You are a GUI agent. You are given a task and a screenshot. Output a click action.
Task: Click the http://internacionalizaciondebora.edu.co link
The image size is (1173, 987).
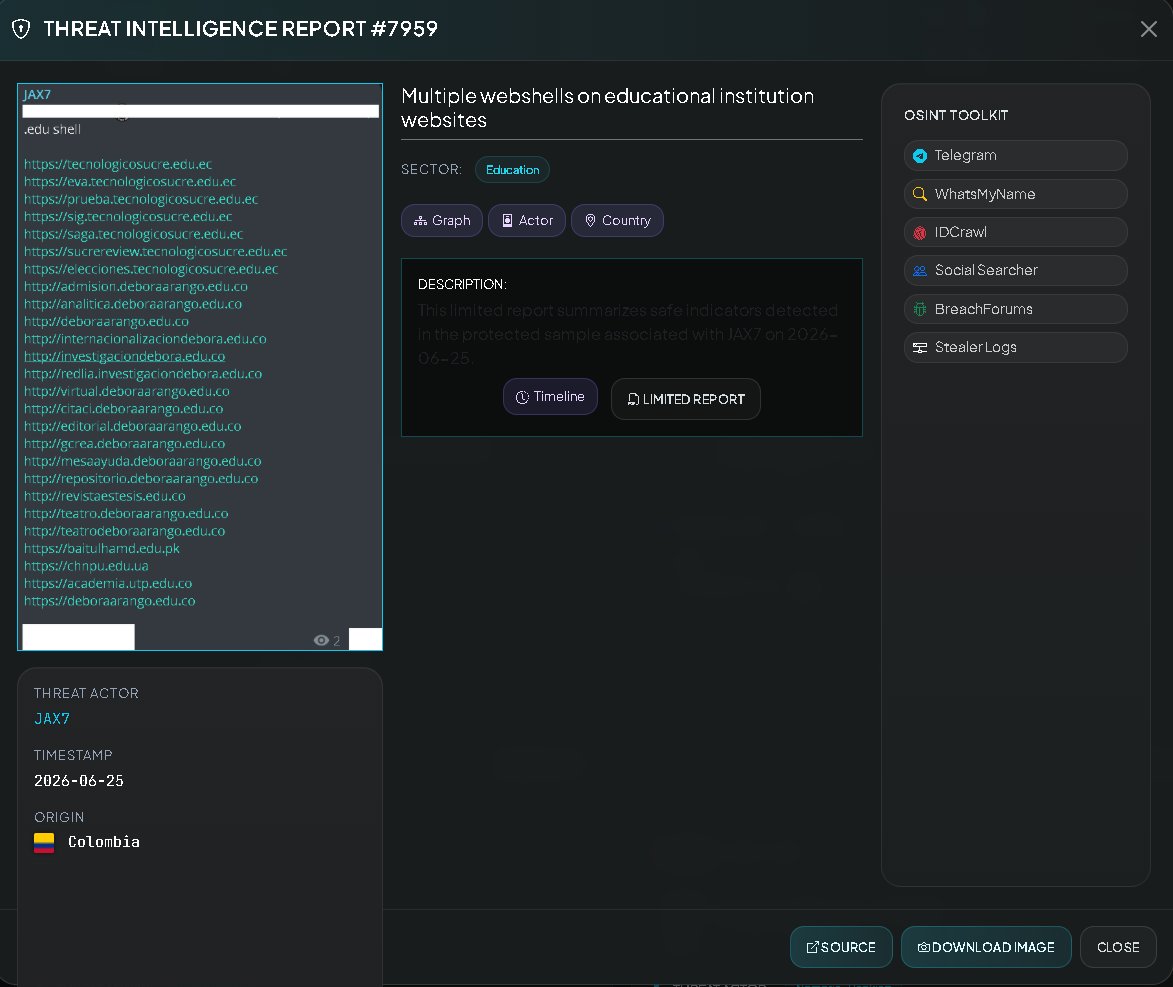[x=145, y=339]
